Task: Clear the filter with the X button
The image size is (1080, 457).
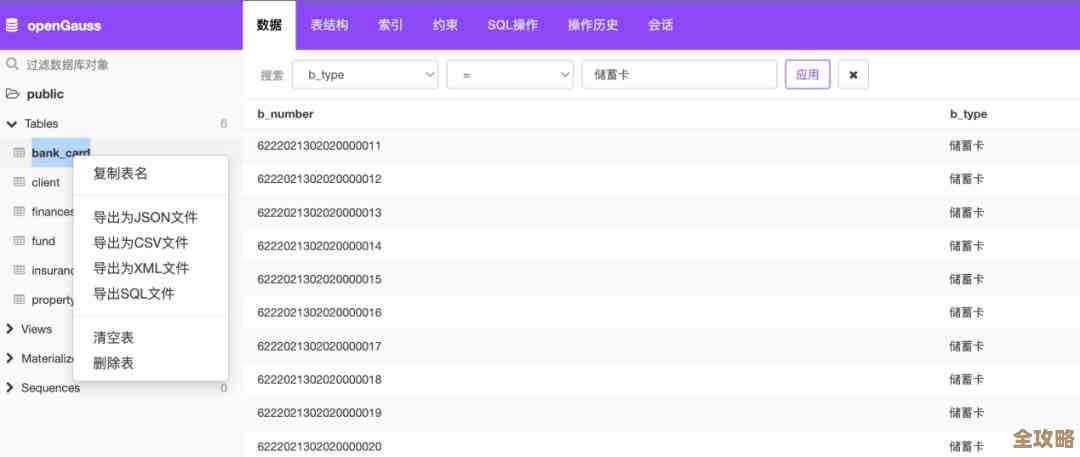Action: point(853,74)
